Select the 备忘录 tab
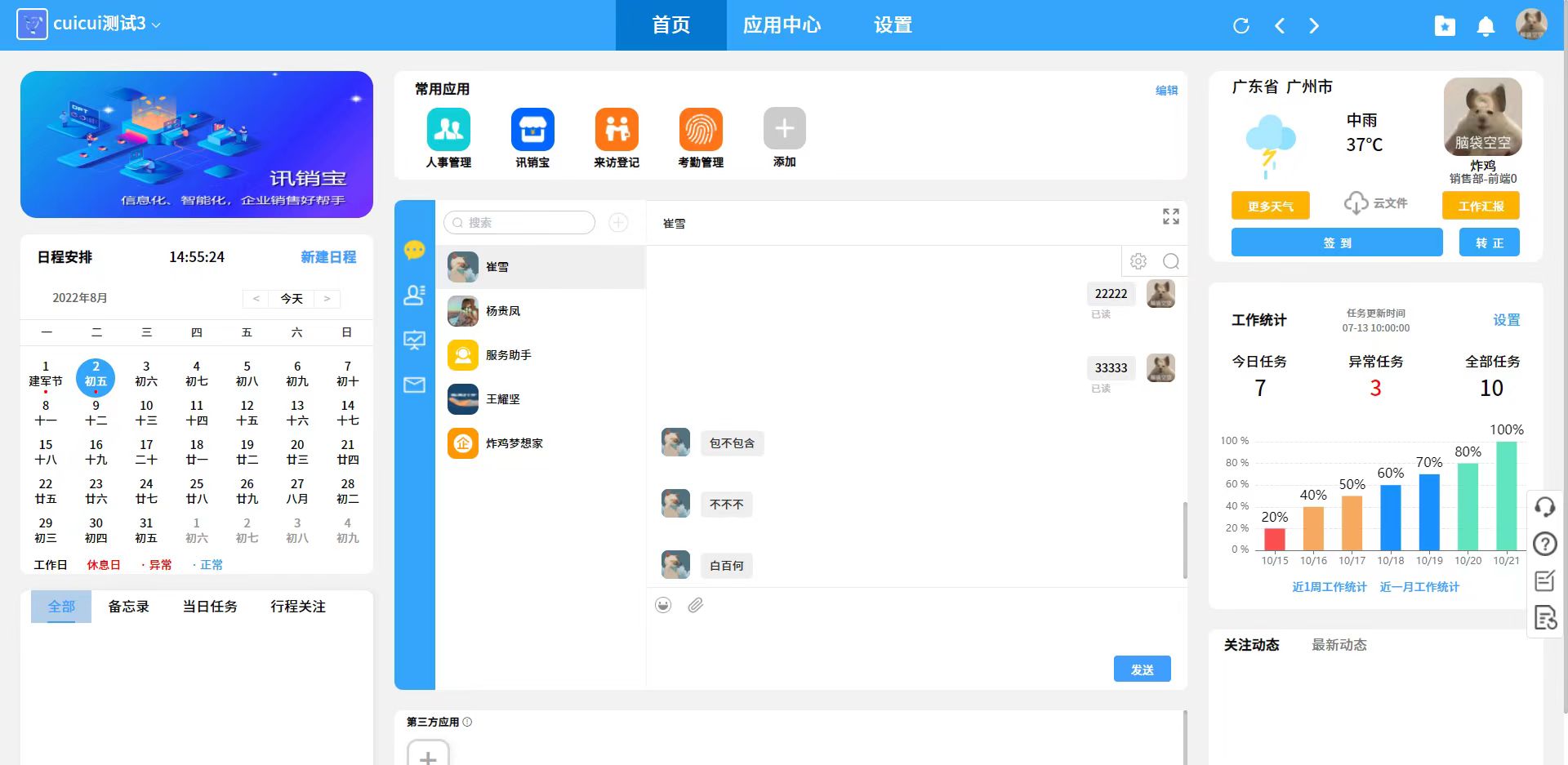The image size is (1568, 765). pyautogui.click(x=128, y=607)
